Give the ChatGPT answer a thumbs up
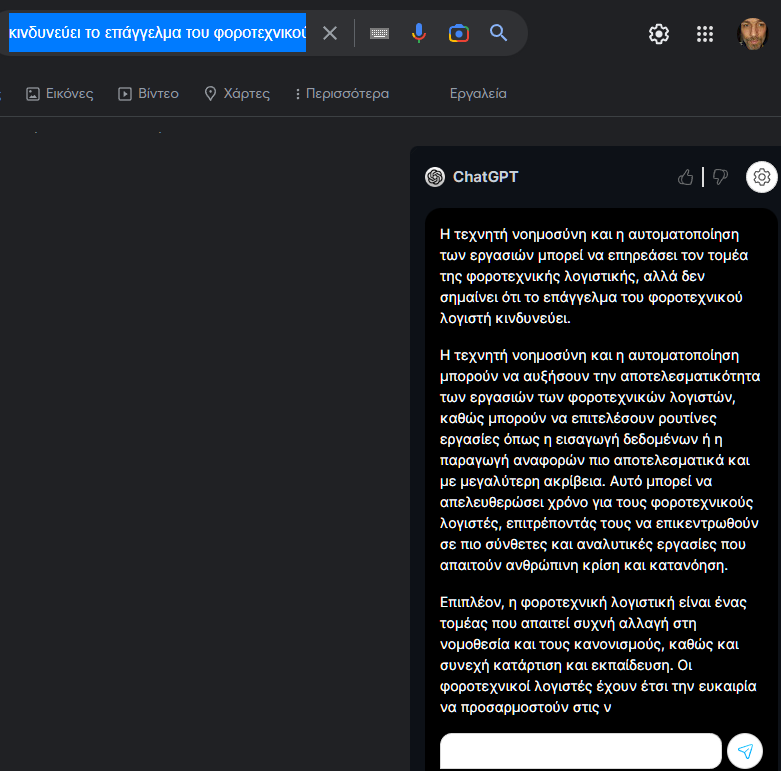 [685, 177]
